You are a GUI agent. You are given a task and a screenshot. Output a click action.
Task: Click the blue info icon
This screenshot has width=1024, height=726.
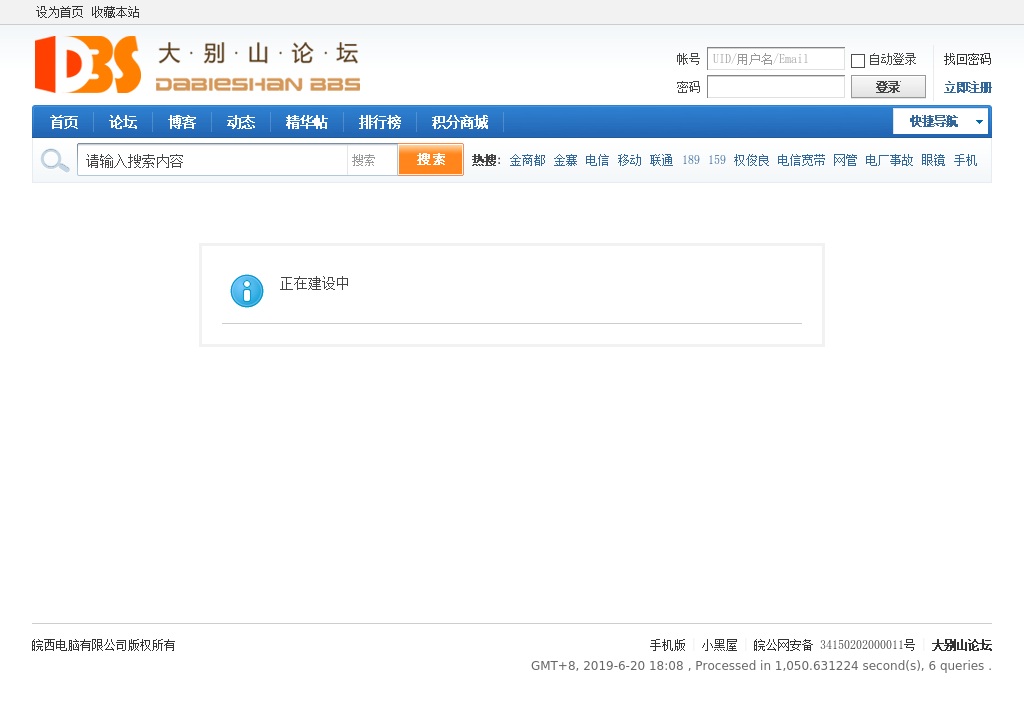(247, 291)
